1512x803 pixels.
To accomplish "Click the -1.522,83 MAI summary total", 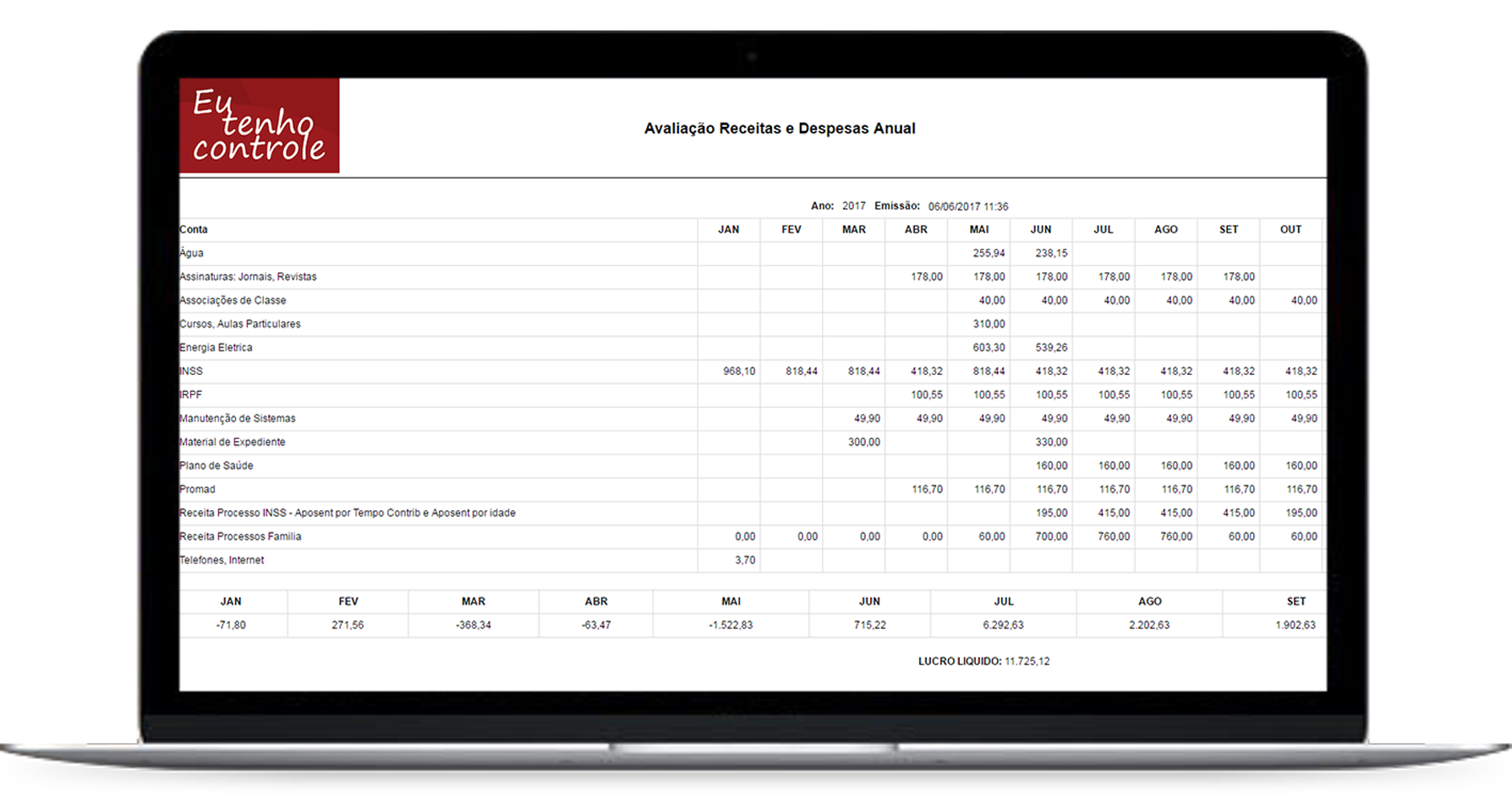I will (x=731, y=625).
